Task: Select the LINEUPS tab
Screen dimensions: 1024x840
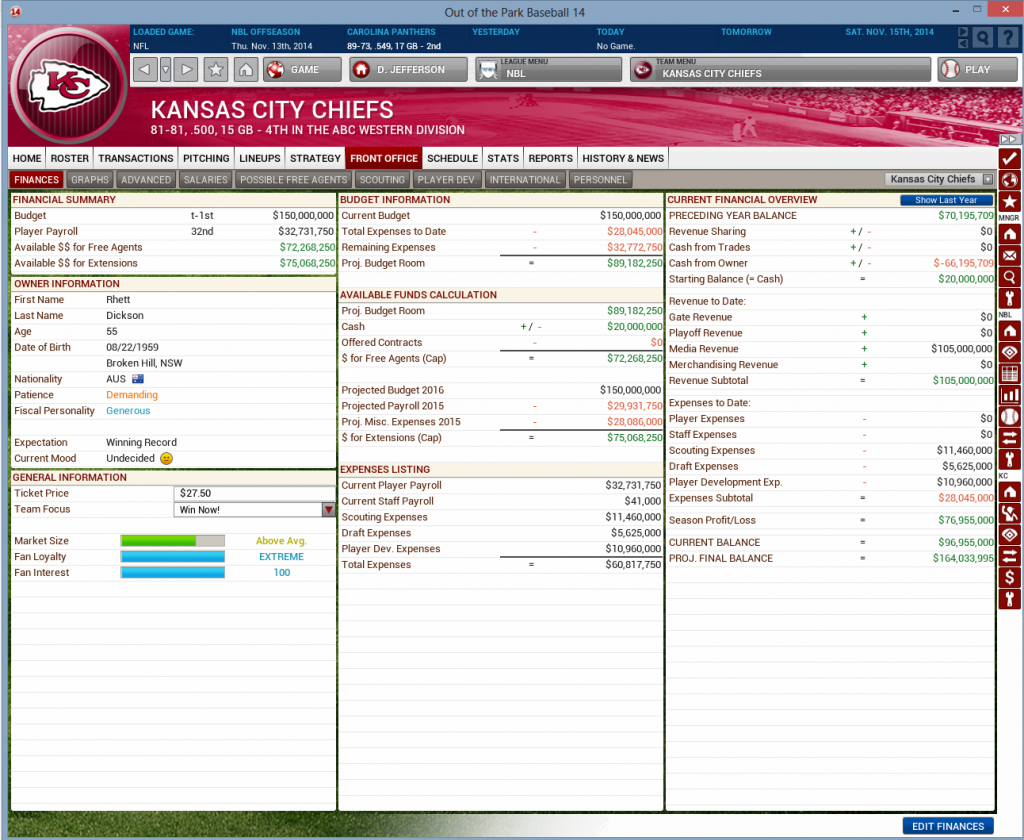Action: (260, 158)
